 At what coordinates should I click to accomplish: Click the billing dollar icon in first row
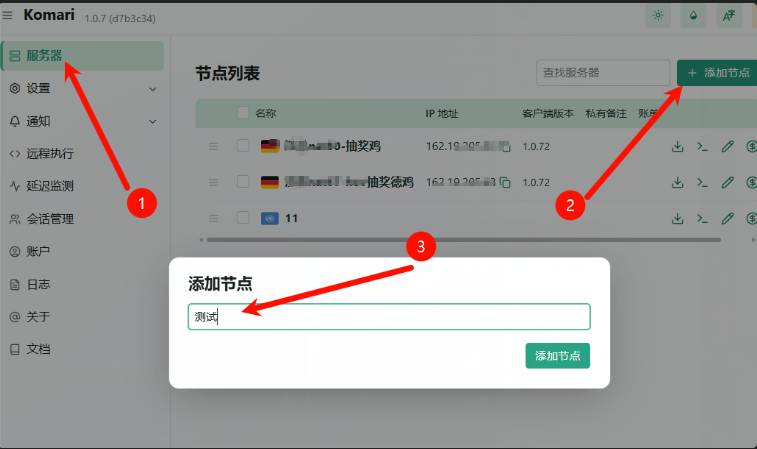[x=751, y=146]
